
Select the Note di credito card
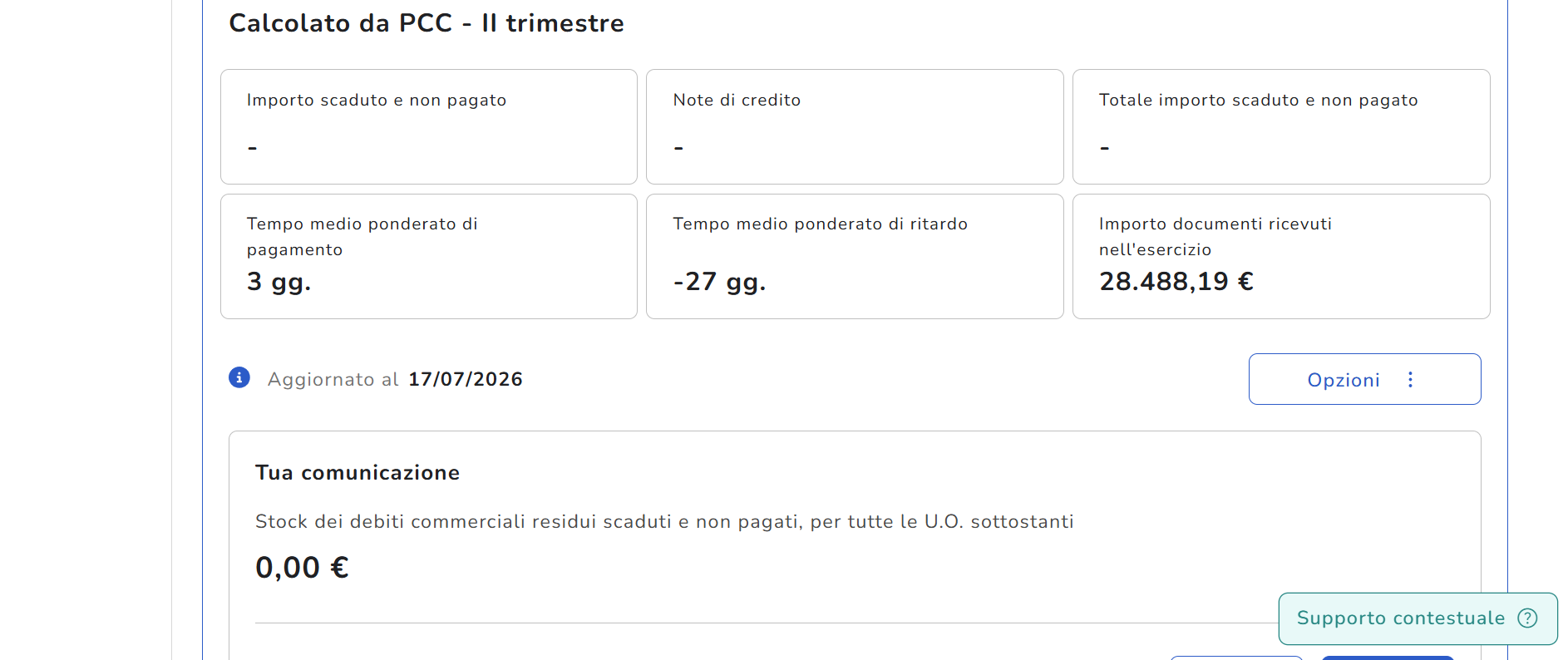(x=855, y=126)
